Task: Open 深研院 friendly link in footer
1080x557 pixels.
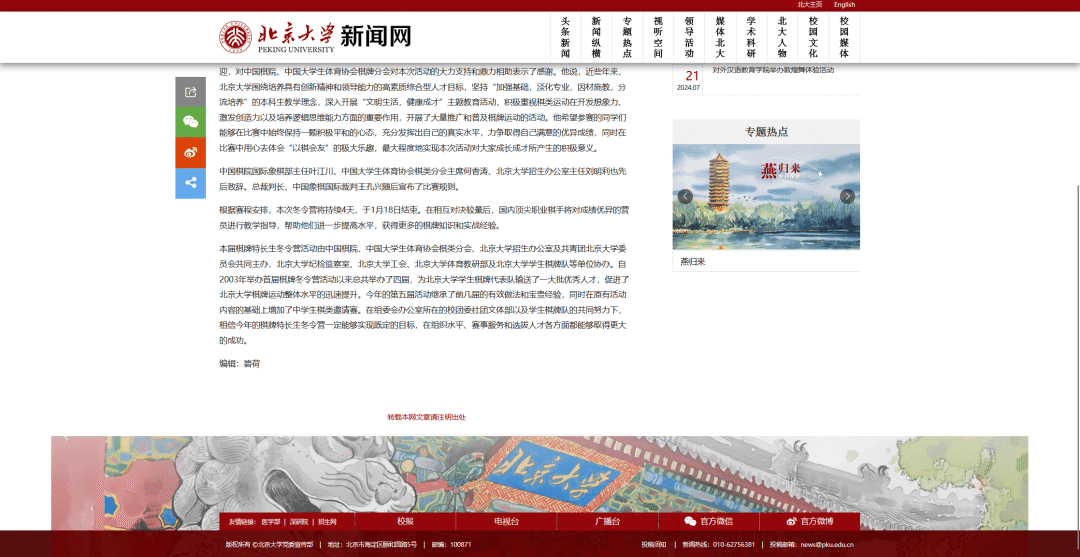Action: 299,522
